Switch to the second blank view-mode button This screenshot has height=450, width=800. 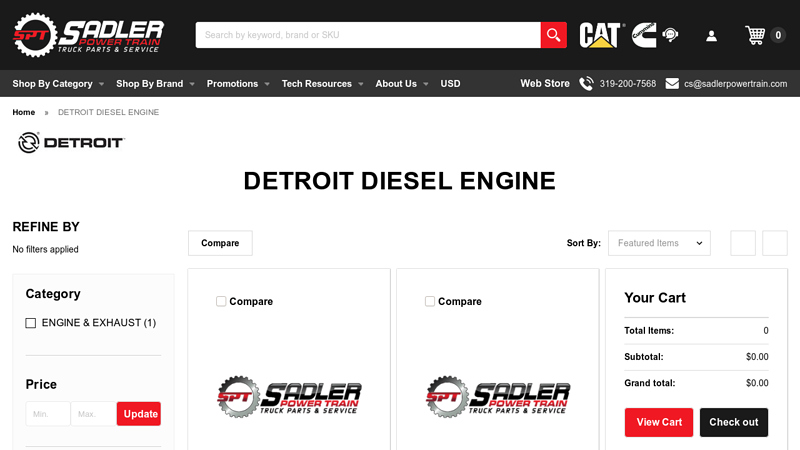774,243
